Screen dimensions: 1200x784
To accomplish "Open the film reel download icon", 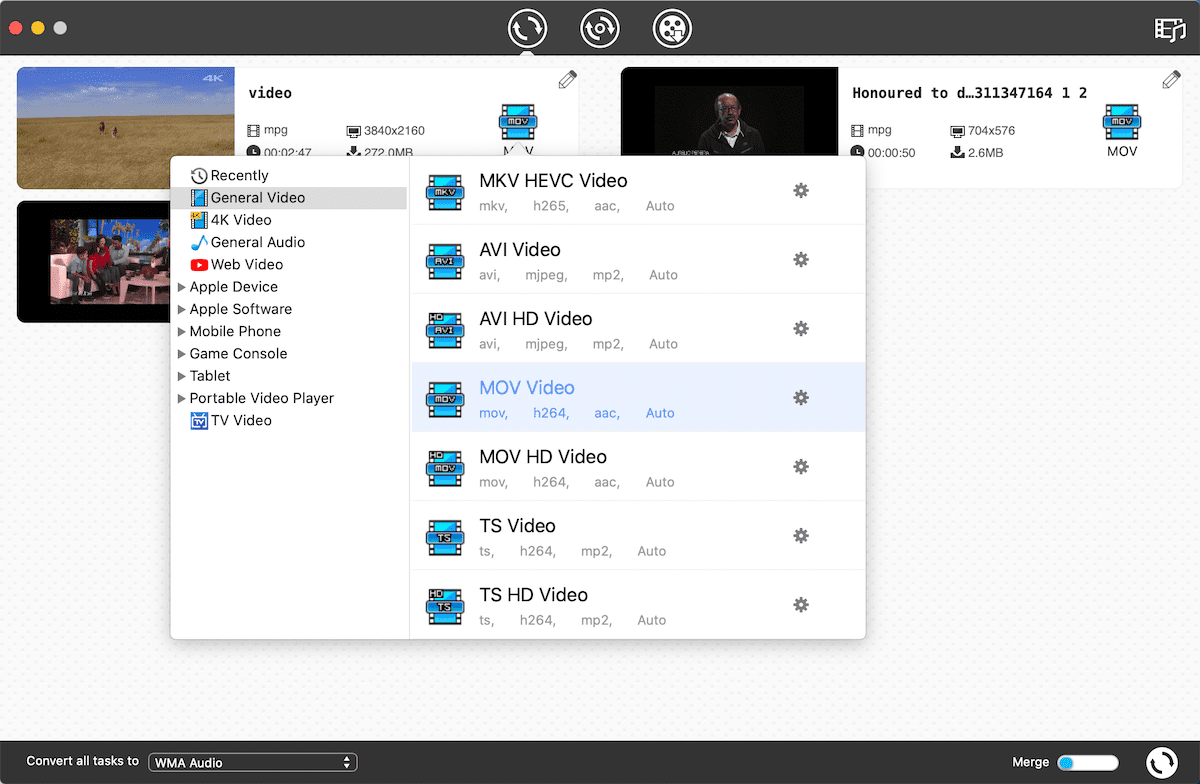I will (672, 29).
